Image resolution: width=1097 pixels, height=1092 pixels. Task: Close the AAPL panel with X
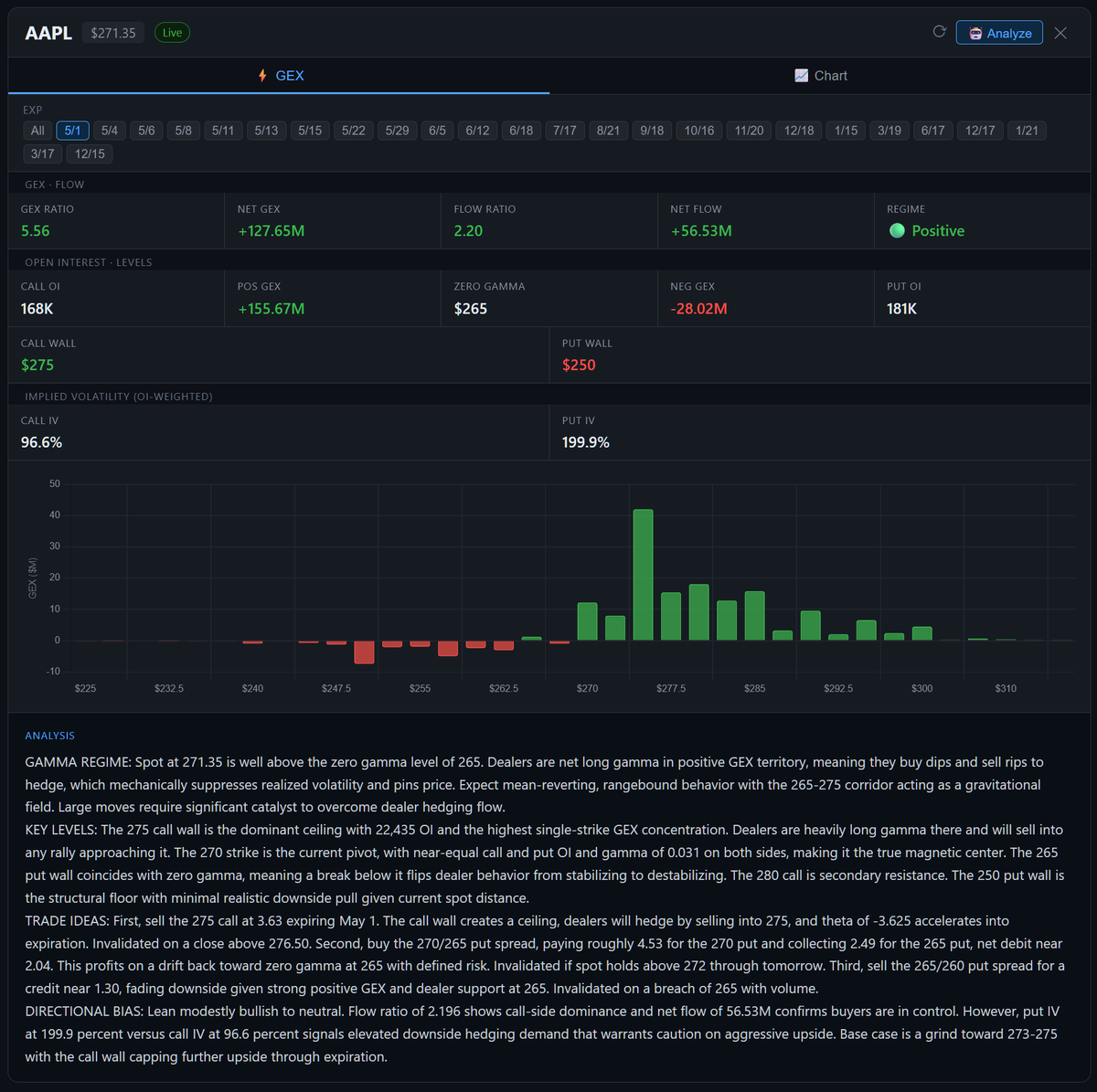(x=1060, y=33)
